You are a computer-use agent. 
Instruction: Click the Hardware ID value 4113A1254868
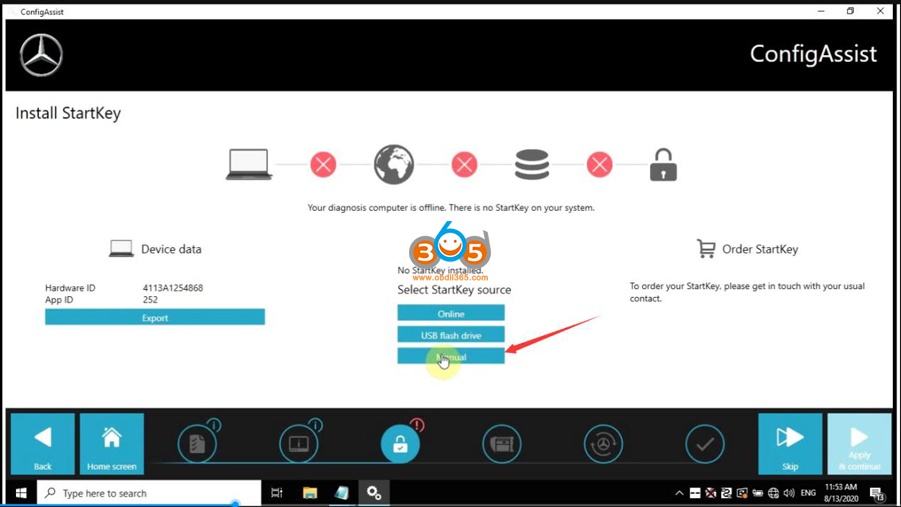tap(173, 288)
